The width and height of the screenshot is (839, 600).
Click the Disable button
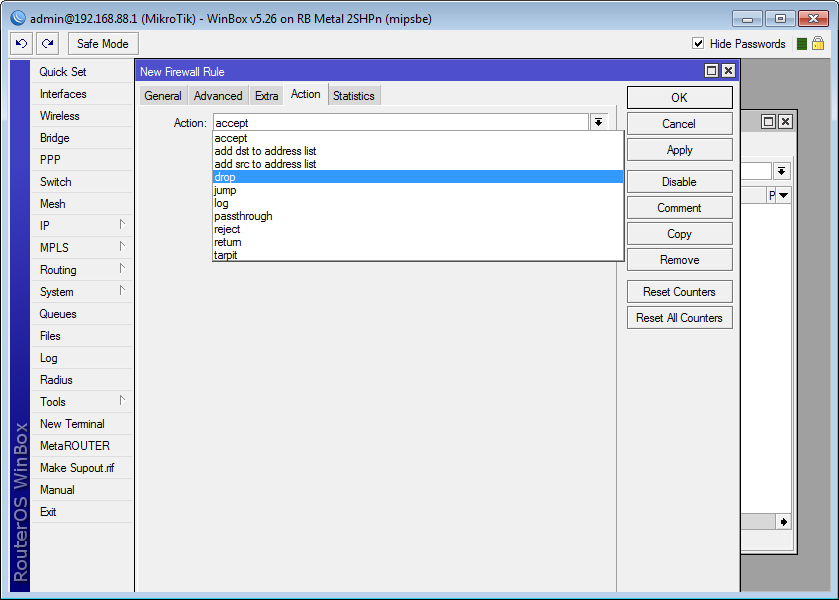680,182
